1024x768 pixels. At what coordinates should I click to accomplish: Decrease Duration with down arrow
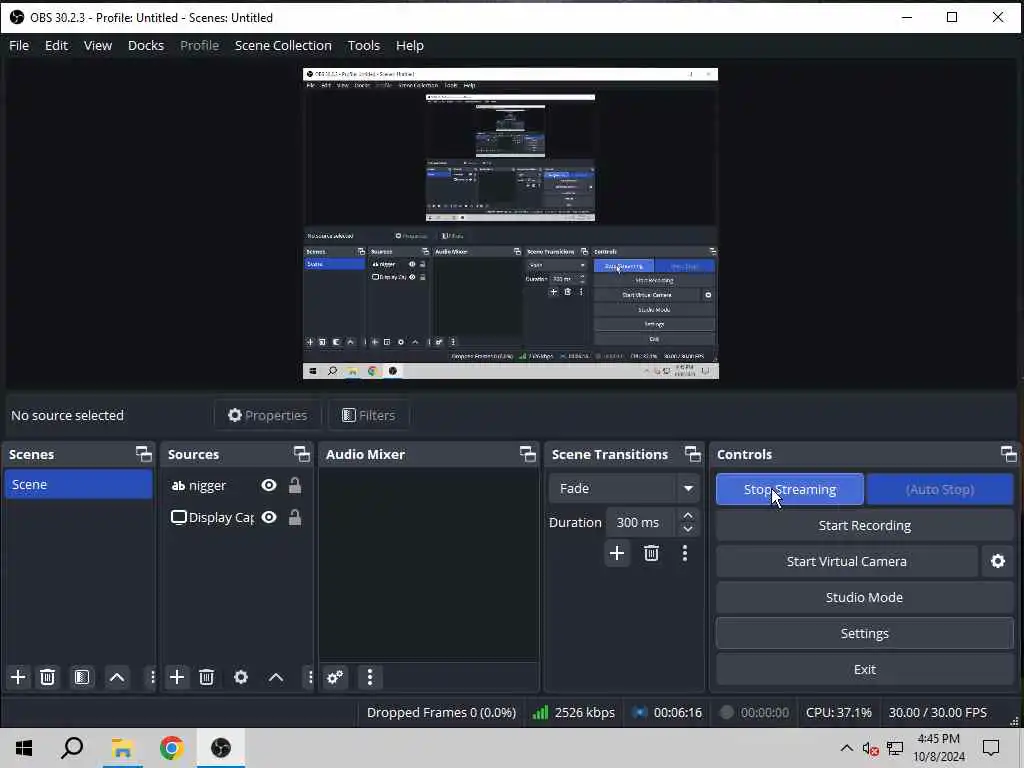tap(688, 529)
